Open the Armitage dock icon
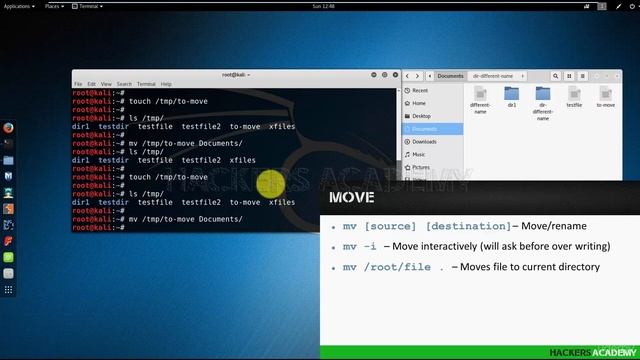Screen dimensions: 640x360 click(x=8, y=193)
